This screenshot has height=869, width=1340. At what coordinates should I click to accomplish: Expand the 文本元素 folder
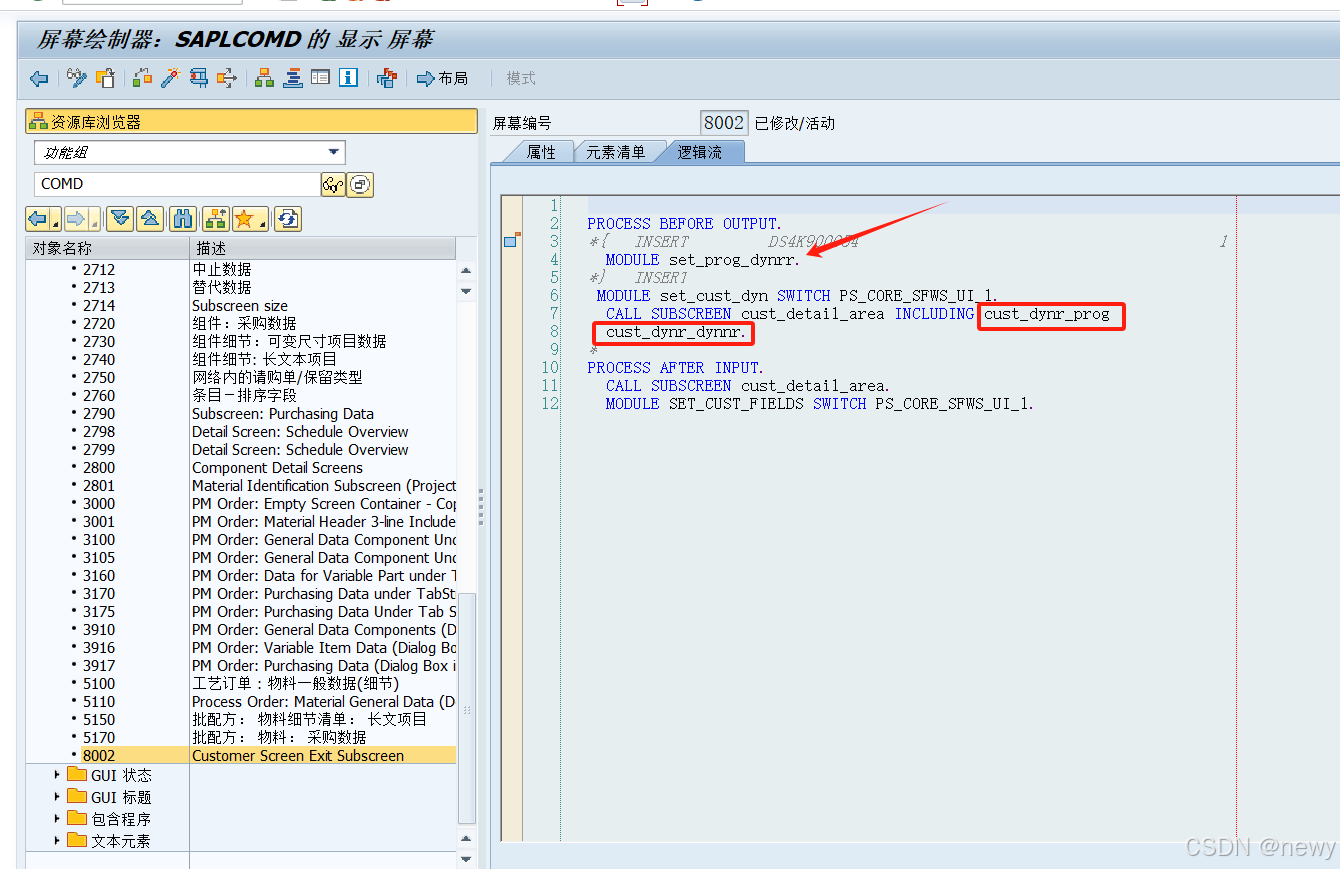coord(57,841)
